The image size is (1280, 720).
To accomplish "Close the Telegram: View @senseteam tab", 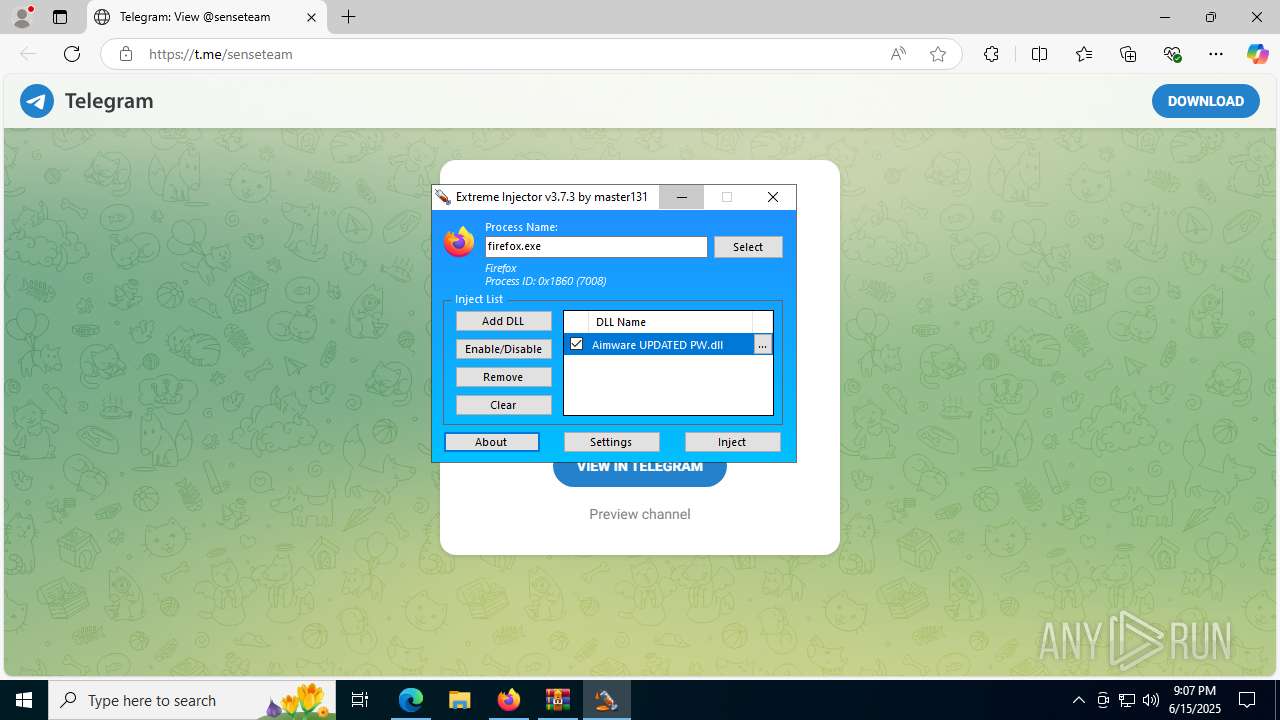I will click(x=311, y=17).
